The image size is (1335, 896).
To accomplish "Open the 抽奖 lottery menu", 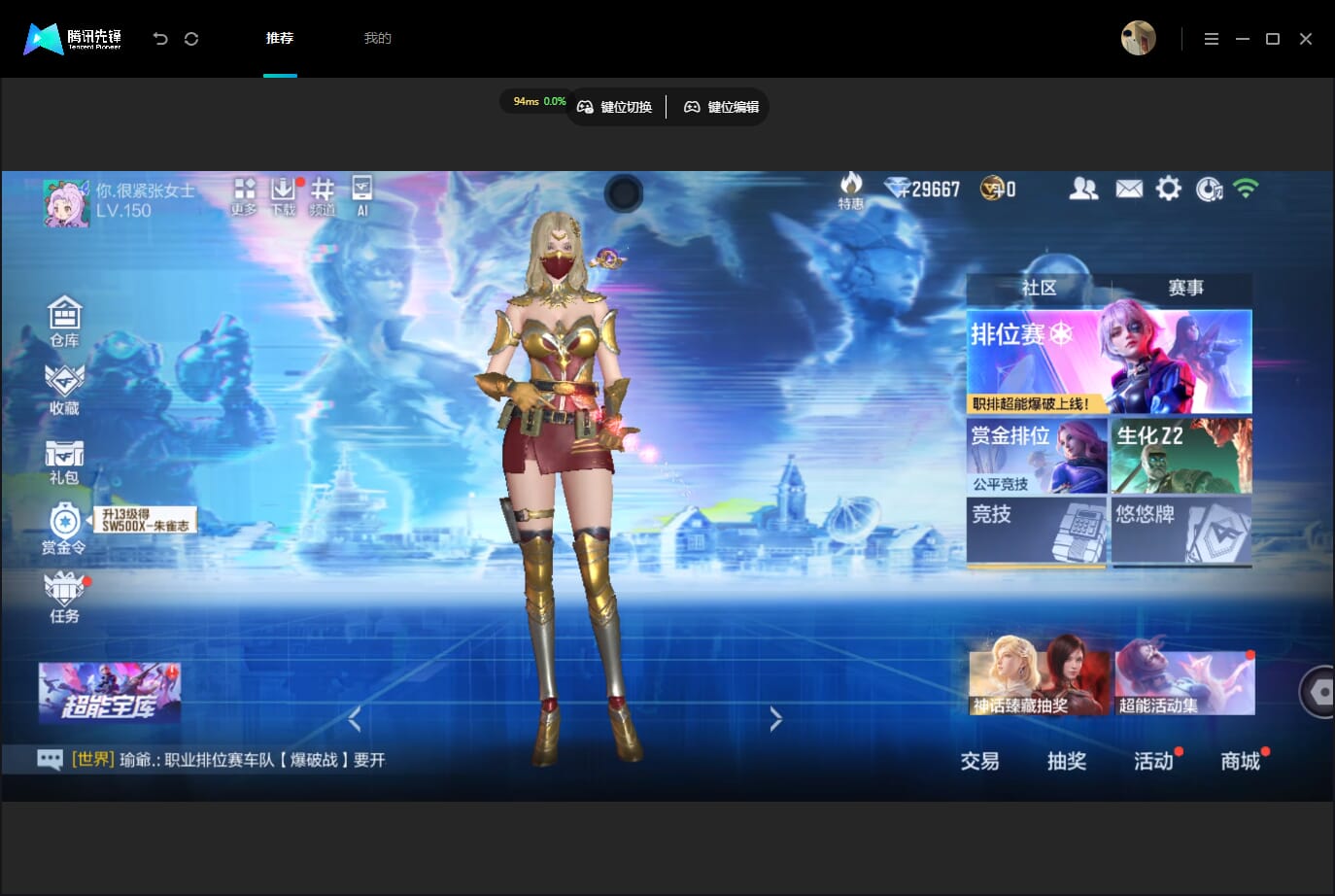I will pyautogui.click(x=1067, y=761).
